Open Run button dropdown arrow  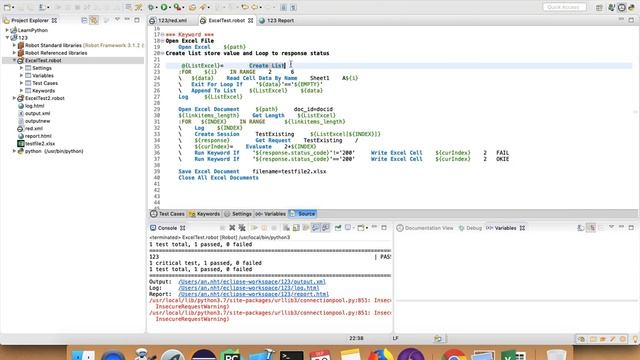click(x=170, y=7)
